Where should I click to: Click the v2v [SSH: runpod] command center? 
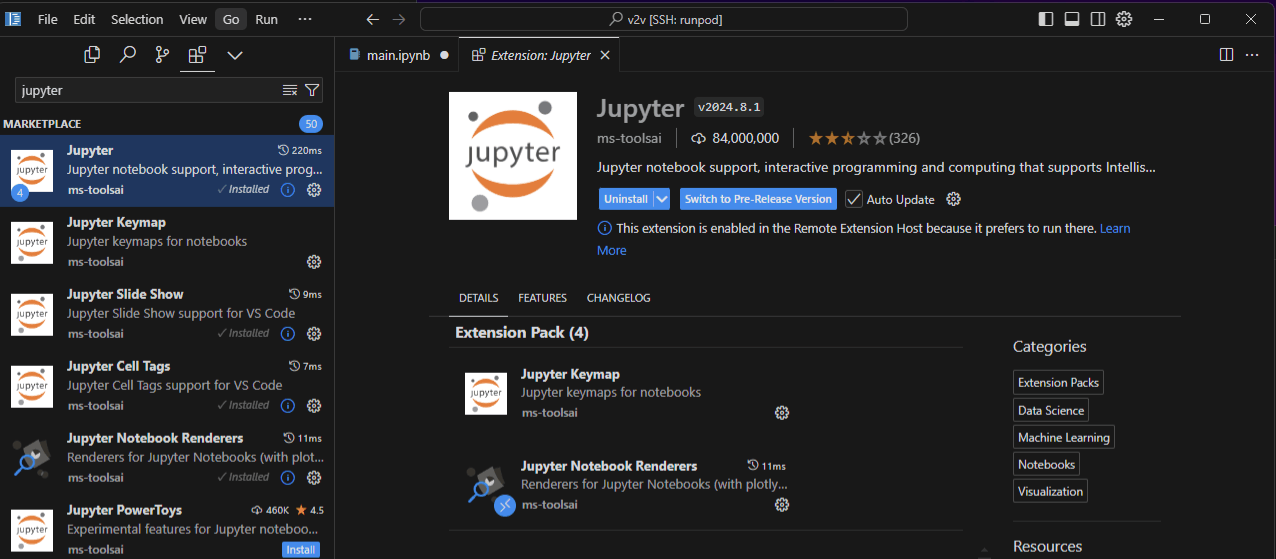664,19
